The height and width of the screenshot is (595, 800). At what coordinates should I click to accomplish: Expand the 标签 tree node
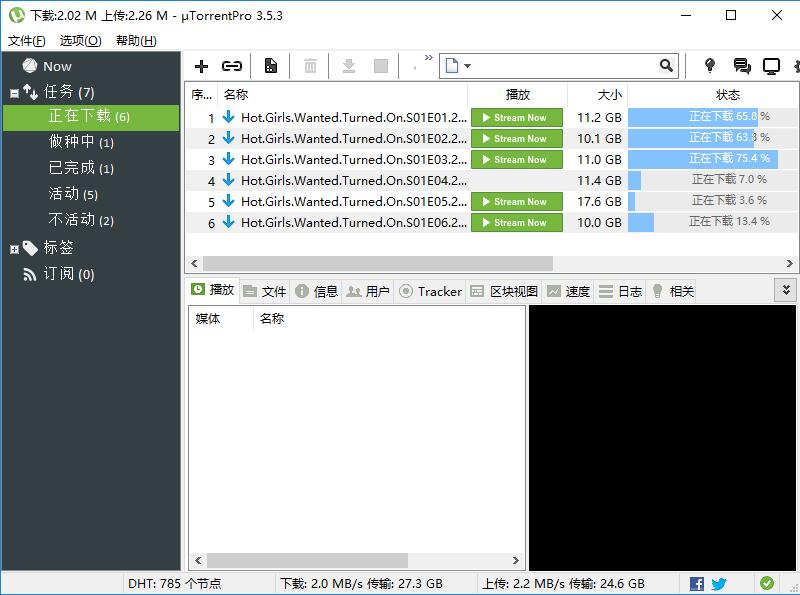14,250
